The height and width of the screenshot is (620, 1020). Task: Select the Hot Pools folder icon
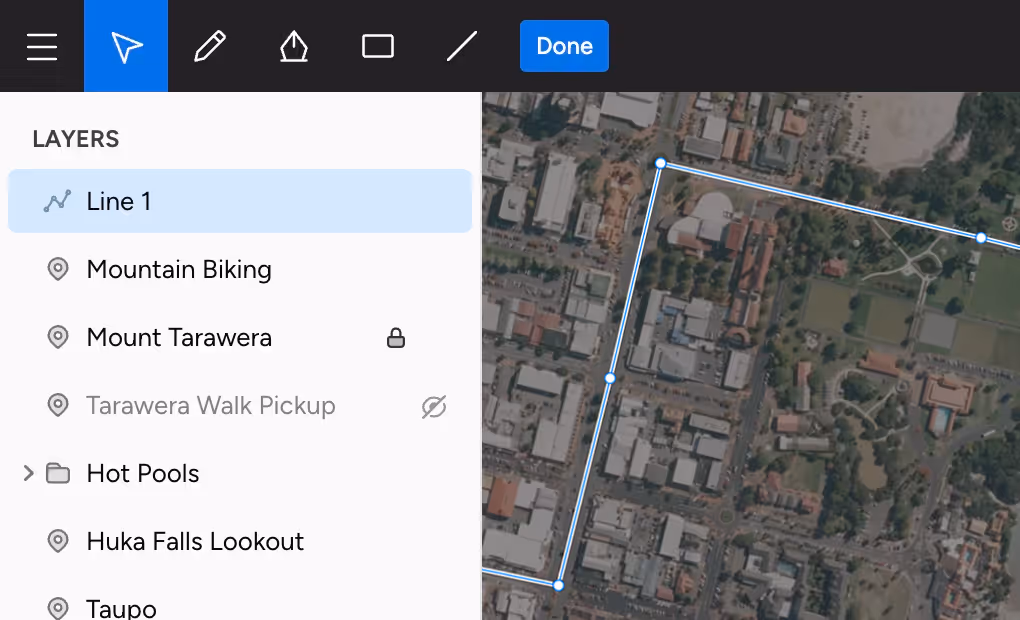pyautogui.click(x=58, y=473)
